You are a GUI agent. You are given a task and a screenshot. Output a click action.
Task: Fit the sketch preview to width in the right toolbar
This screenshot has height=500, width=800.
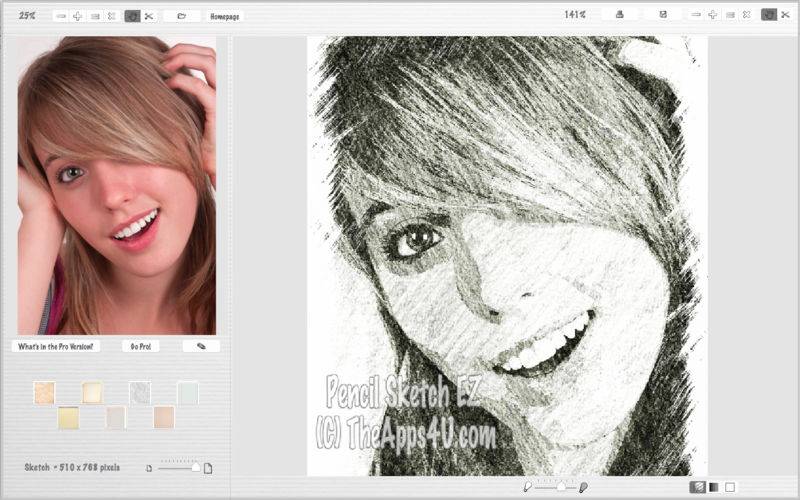point(730,15)
